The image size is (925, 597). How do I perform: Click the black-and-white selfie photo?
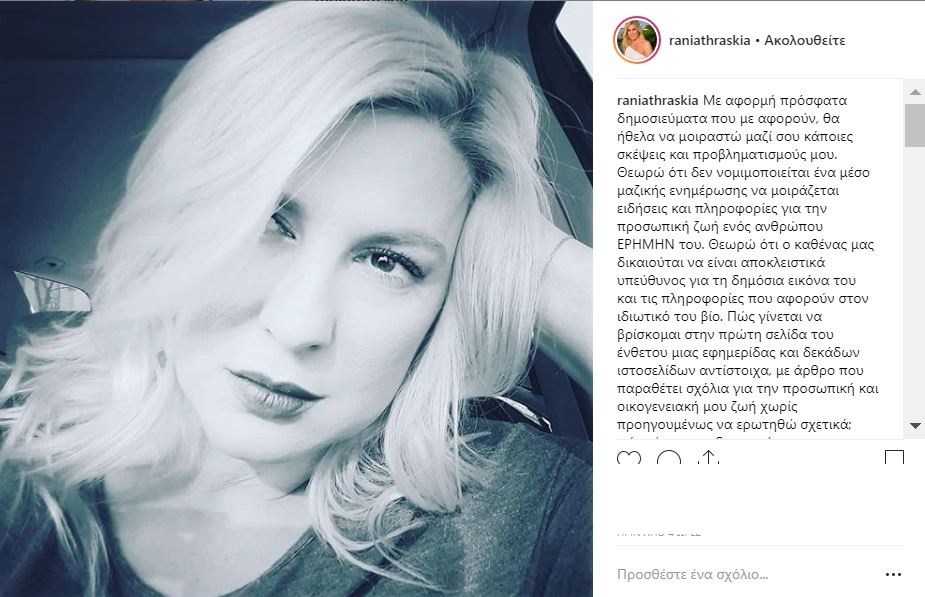click(296, 298)
